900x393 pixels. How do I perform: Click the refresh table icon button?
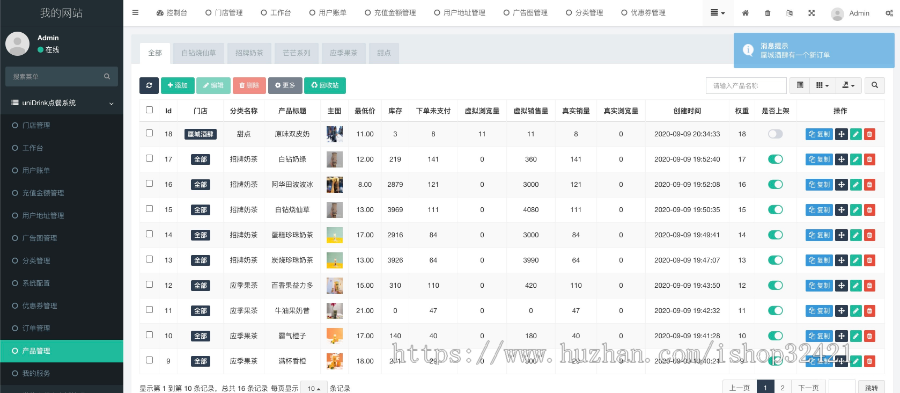click(149, 85)
